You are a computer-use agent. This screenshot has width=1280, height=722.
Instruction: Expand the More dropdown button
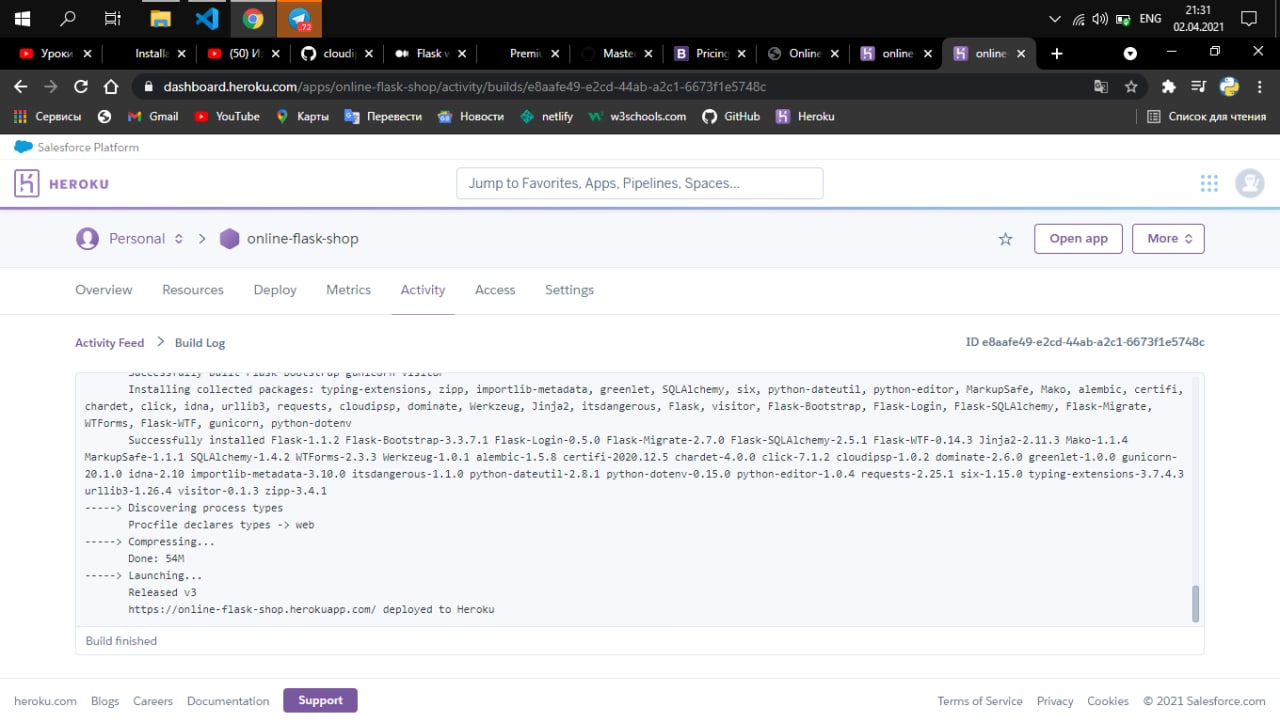[1168, 239]
